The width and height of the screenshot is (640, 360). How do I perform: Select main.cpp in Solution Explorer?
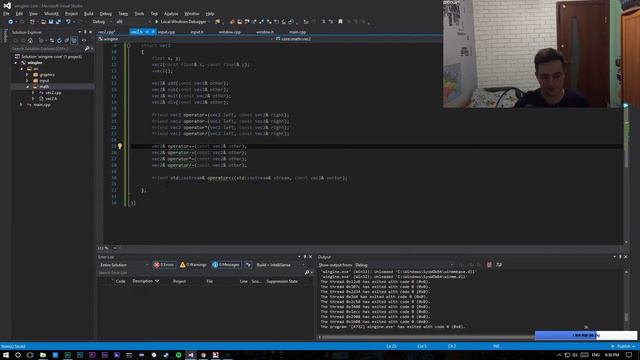click(42, 105)
